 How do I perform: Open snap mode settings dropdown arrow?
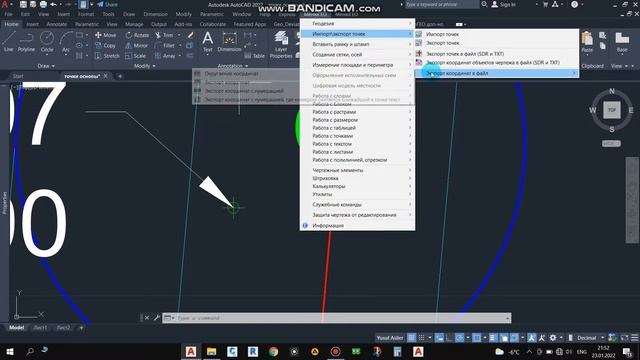430,338
